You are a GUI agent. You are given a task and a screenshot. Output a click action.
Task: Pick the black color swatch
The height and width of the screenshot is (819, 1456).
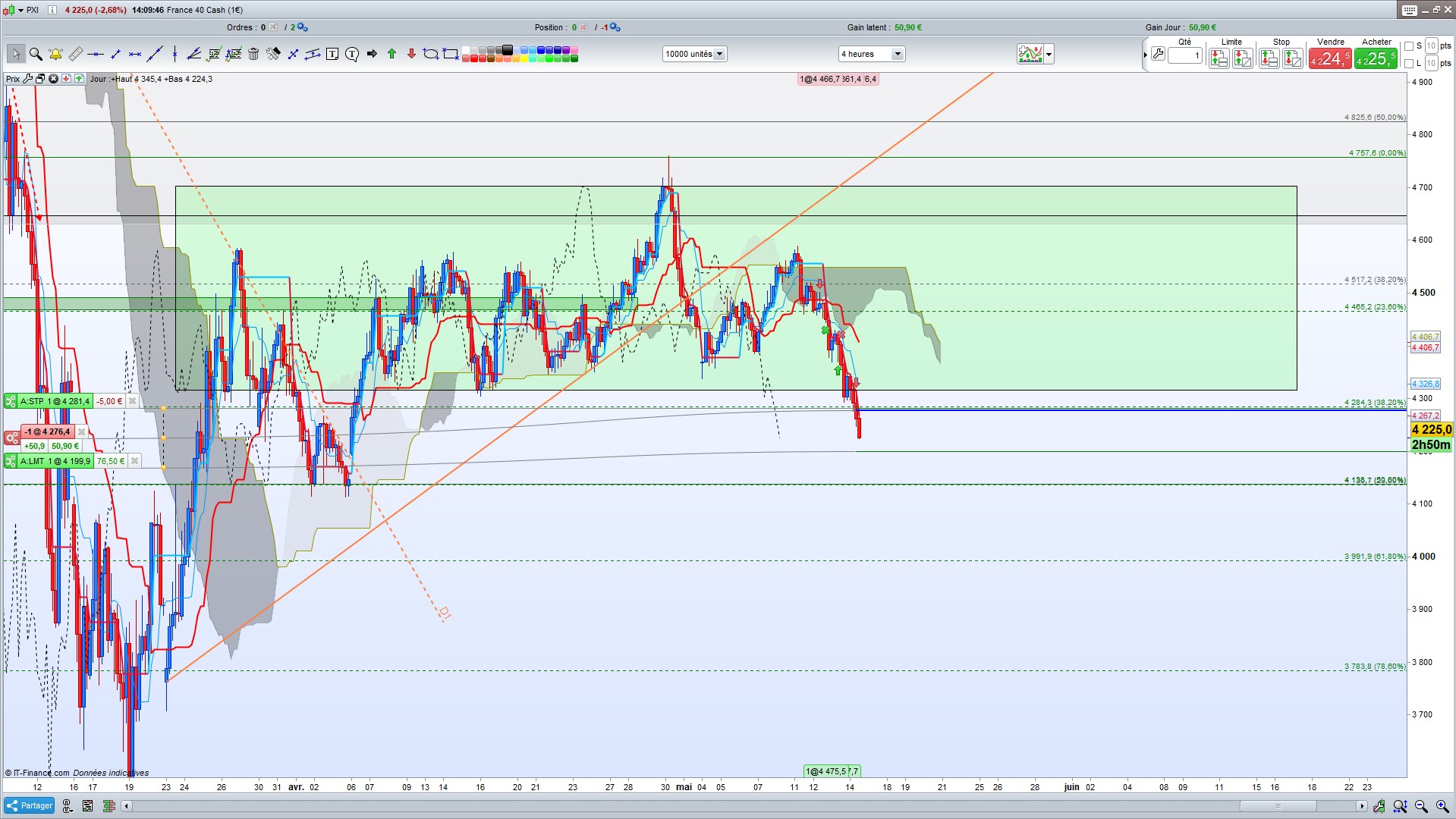tap(508, 50)
